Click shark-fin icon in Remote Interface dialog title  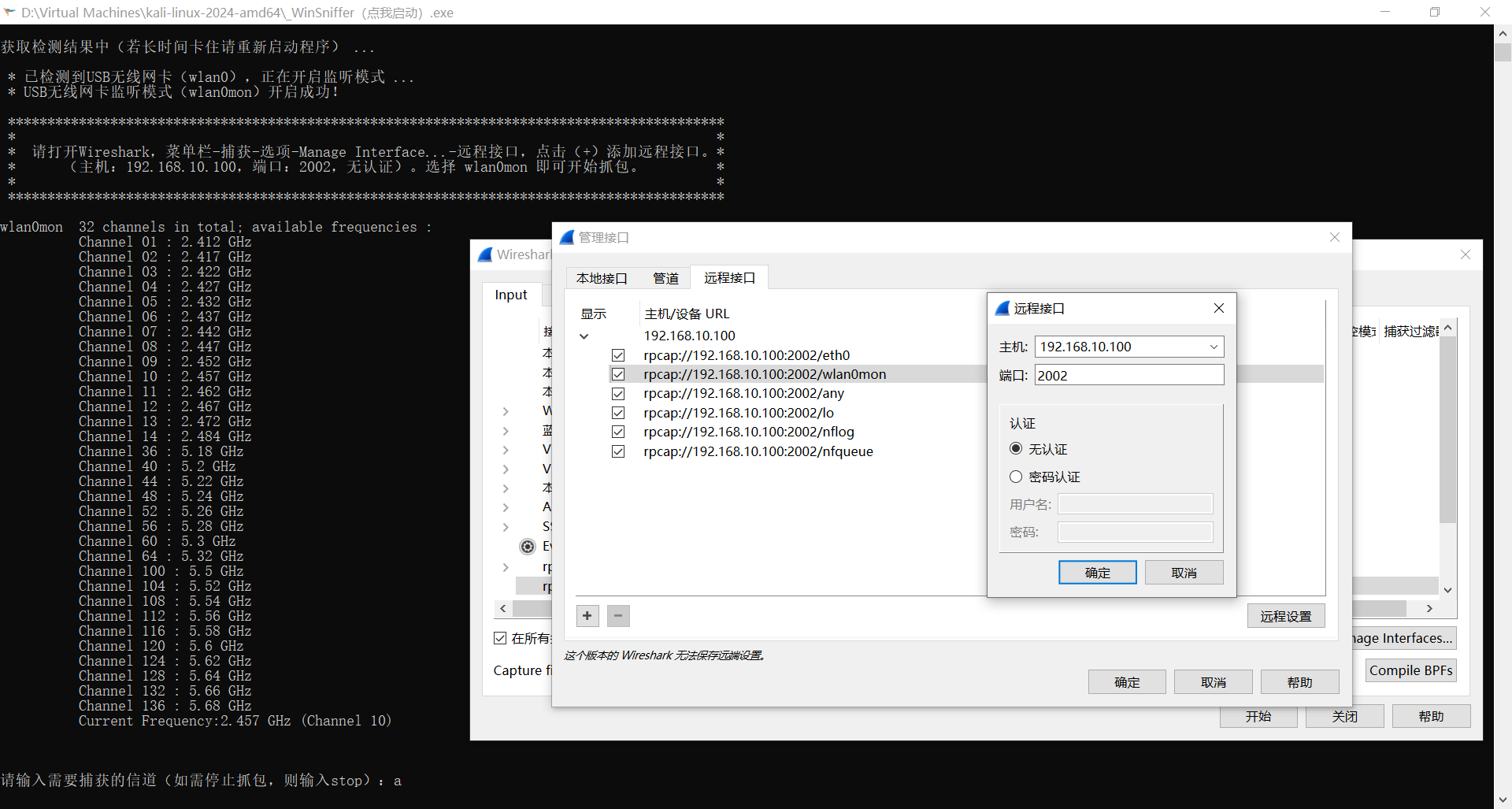1002,309
